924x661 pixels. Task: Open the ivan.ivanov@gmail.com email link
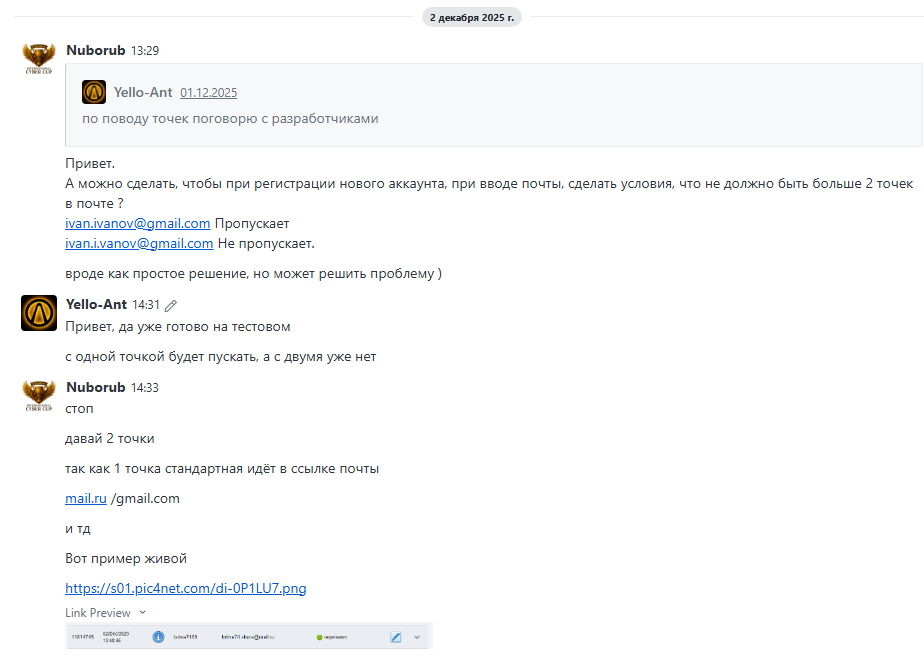point(137,223)
